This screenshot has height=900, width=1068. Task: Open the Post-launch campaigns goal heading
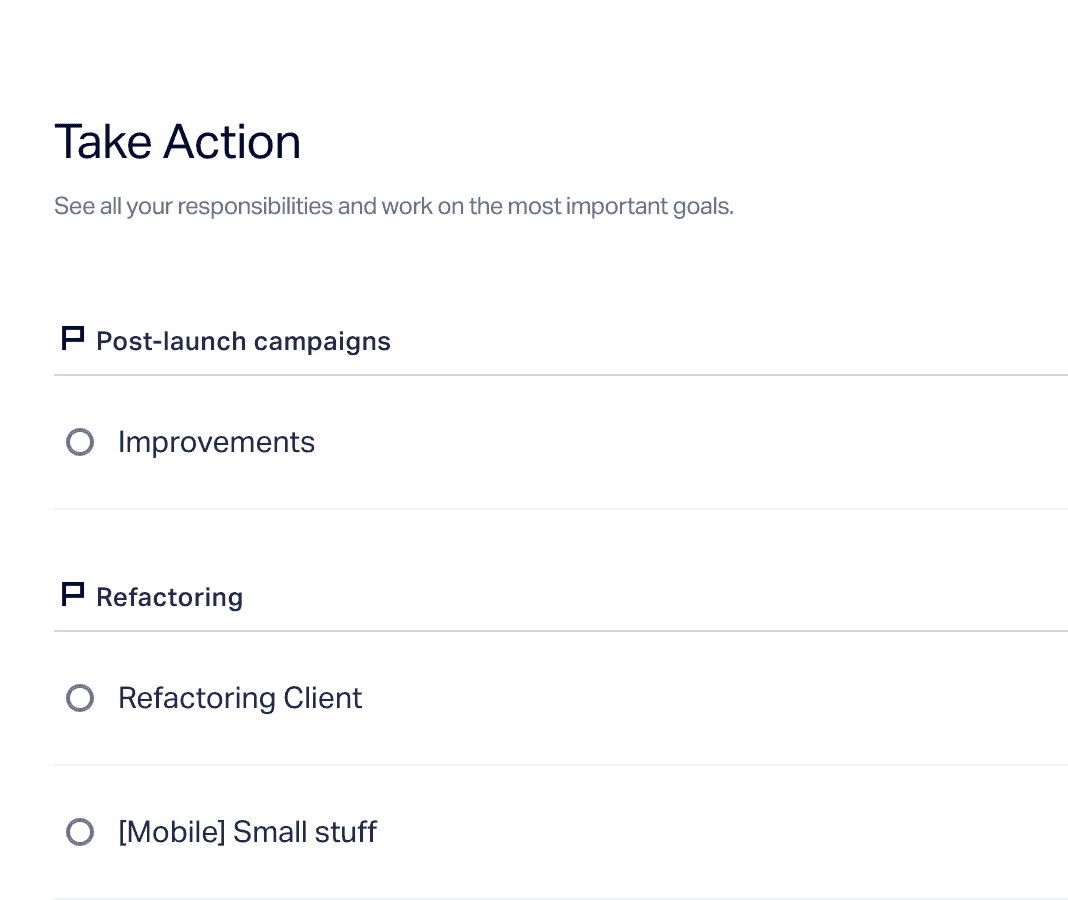[x=243, y=341]
